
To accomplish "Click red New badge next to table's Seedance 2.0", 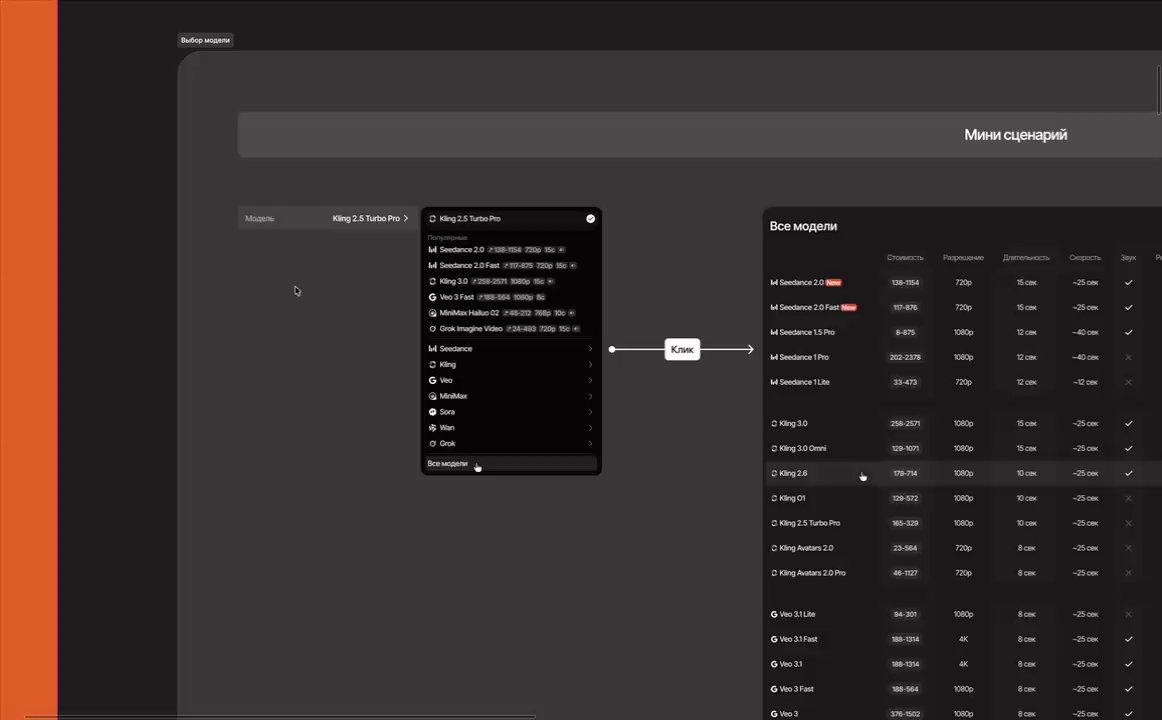I will pos(834,282).
